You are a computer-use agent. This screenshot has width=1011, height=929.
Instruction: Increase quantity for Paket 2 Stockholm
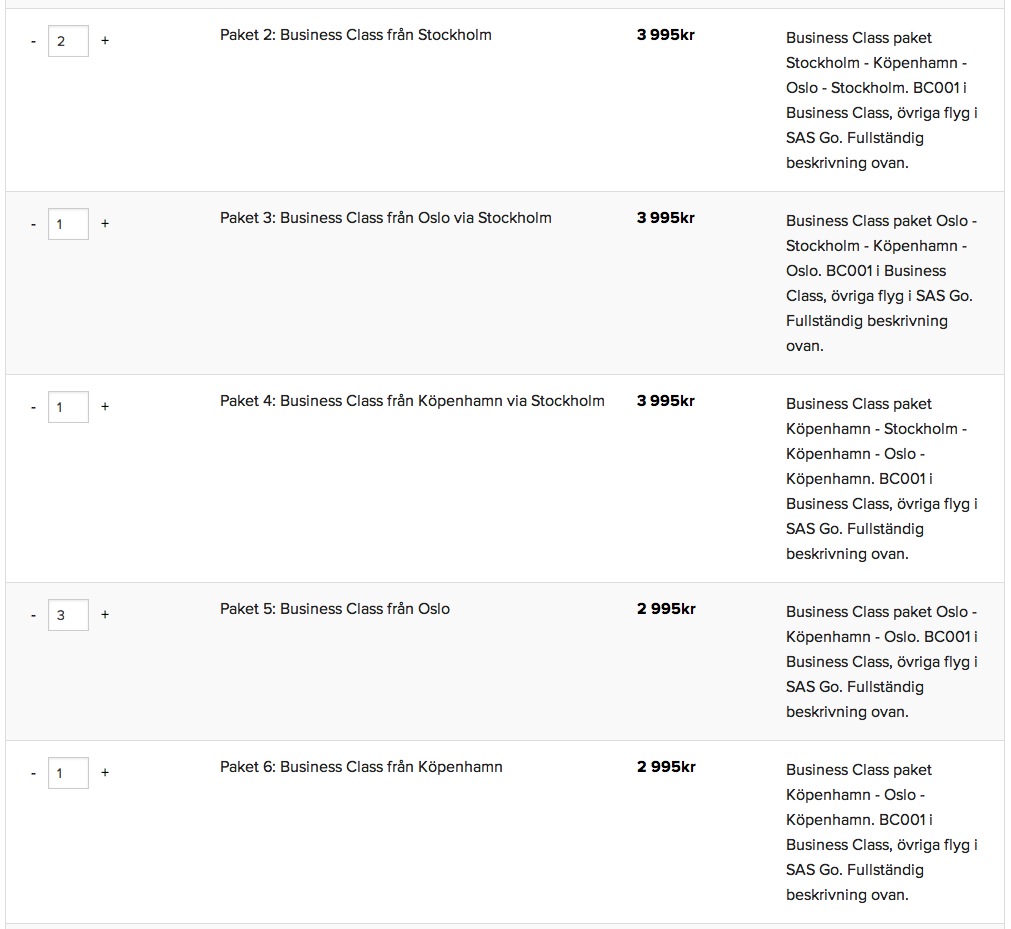105,41
